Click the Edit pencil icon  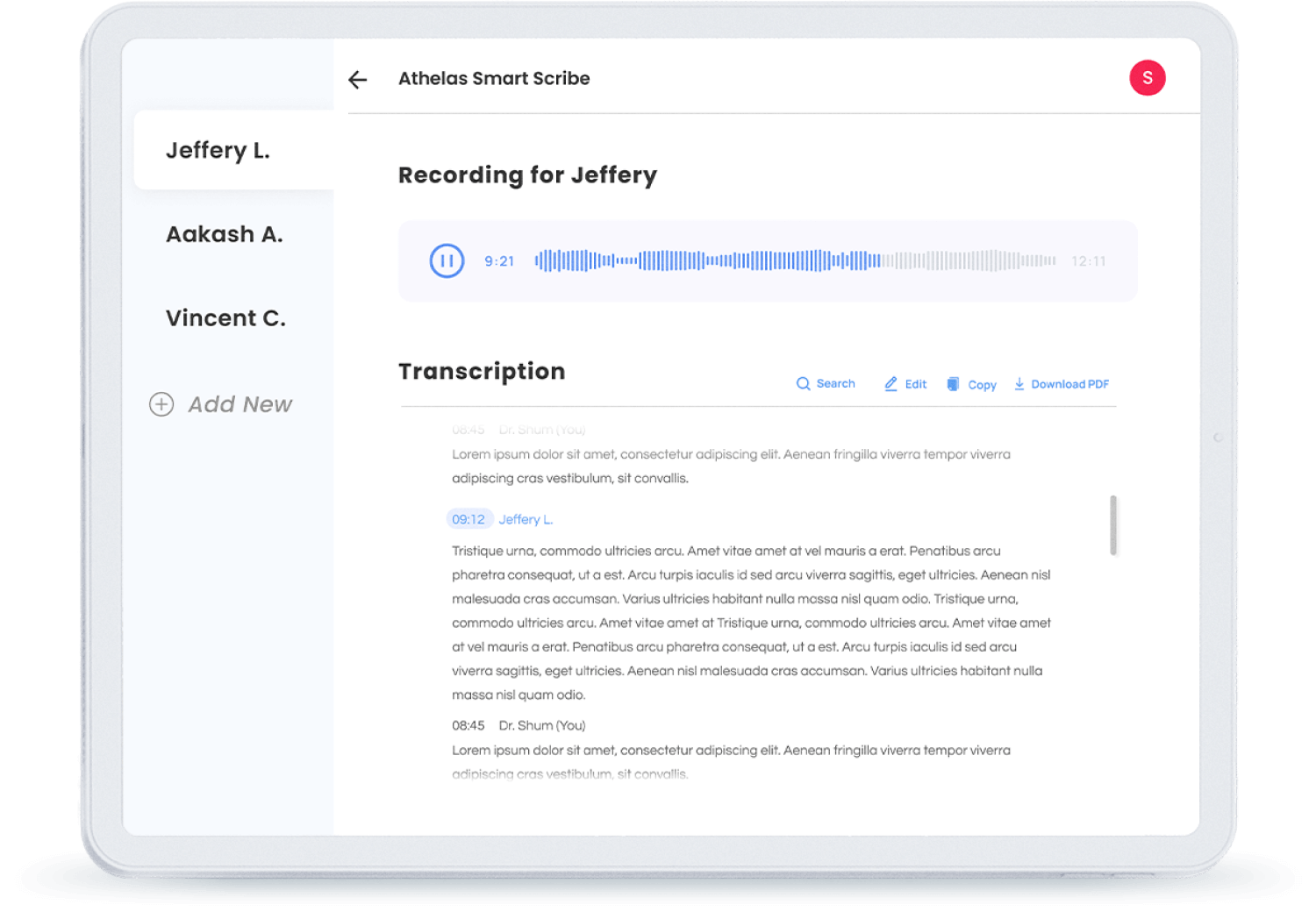890,384
